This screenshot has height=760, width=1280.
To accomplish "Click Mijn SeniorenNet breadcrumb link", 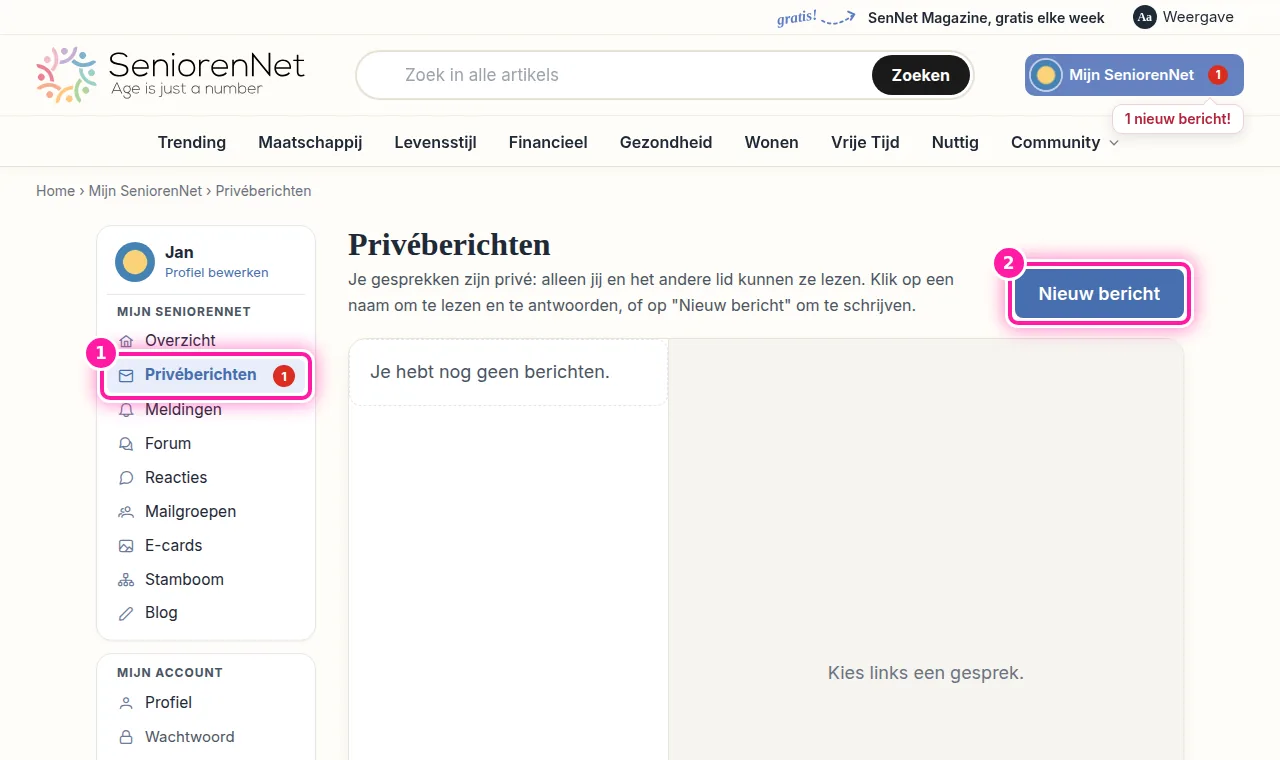I will pos(145,190).
